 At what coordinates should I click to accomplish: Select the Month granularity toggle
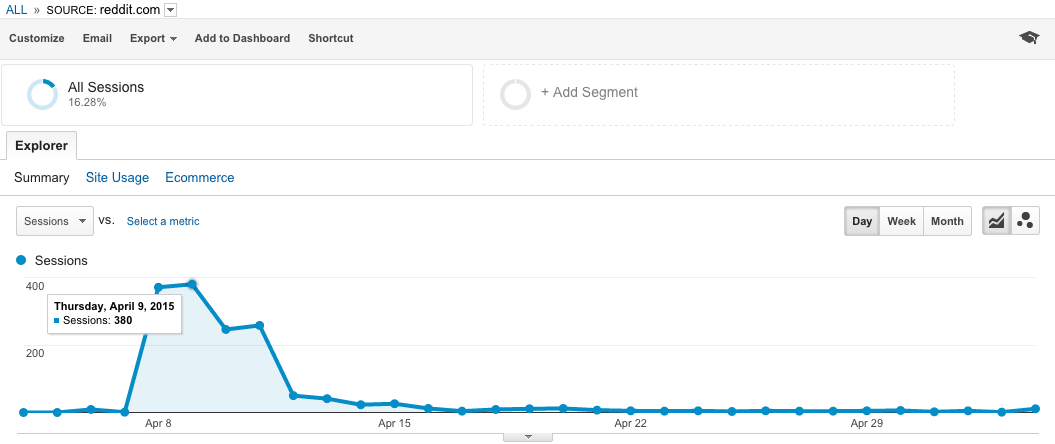947,221
